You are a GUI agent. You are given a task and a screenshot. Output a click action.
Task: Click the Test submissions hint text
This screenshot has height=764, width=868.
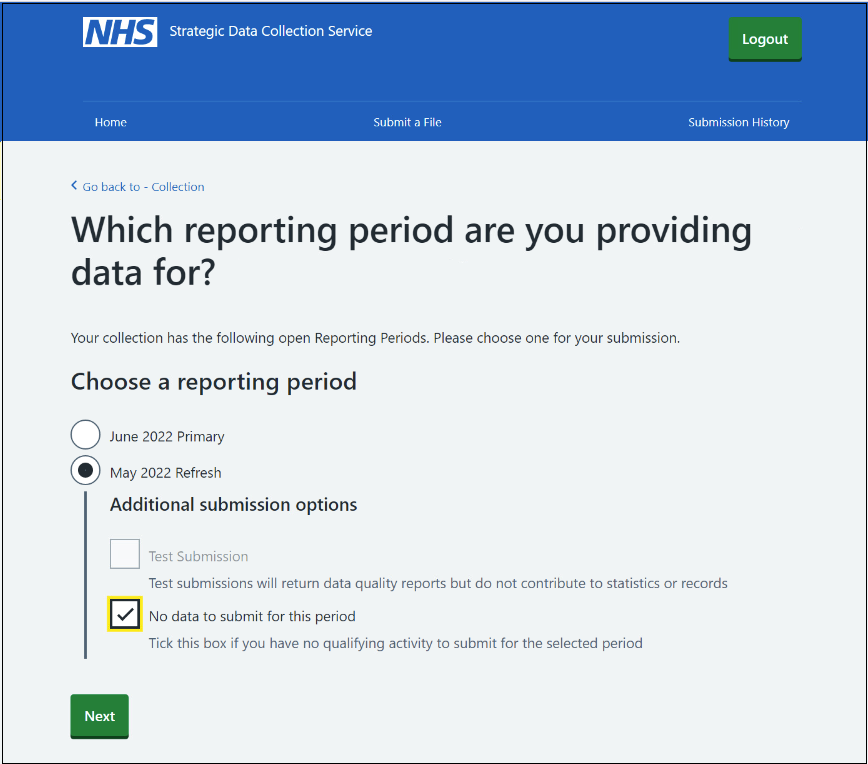coord(438,584)
